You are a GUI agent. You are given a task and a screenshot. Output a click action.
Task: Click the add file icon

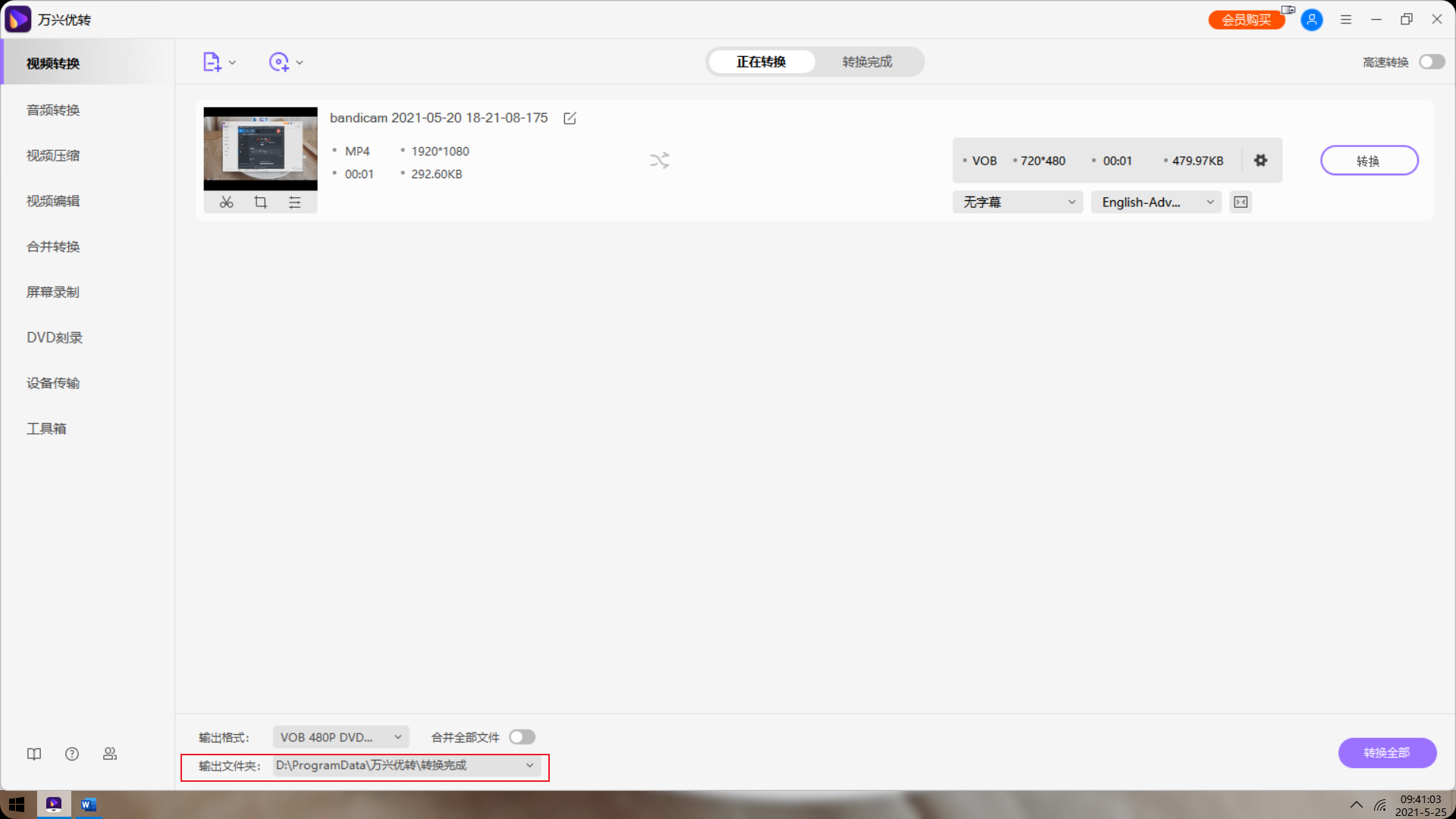coord(212,62)
